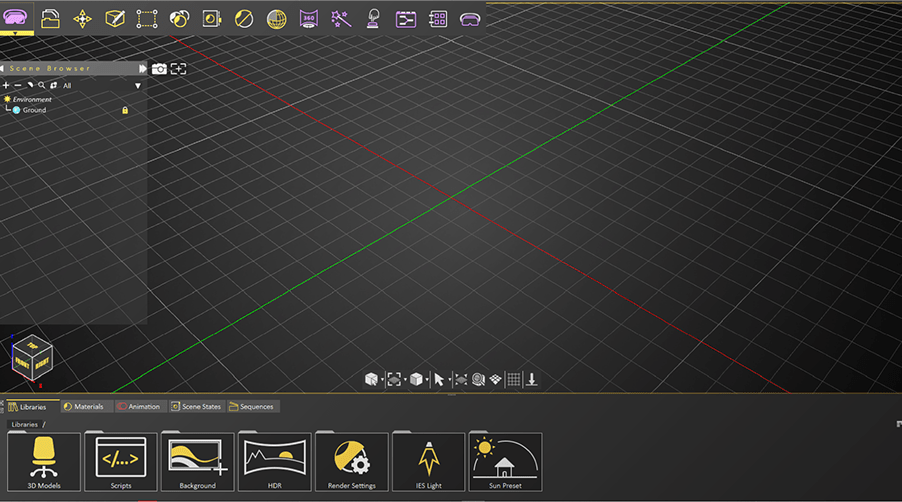Open the All filter dropdown in Scene Browser
Screen dimensions: 902x502
[137, 86]
